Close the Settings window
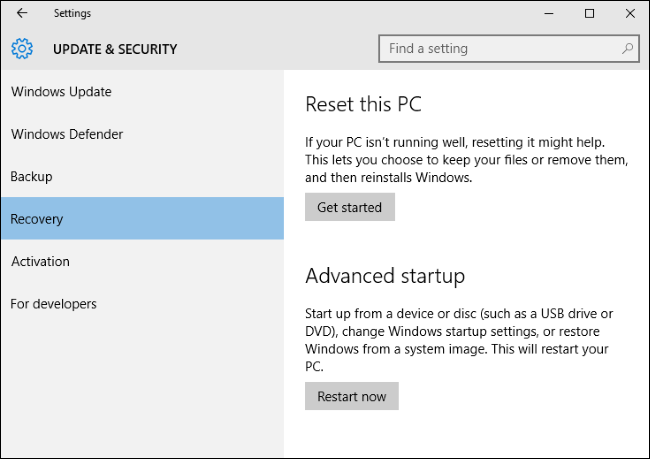650x459 pixels. (630, 13)
